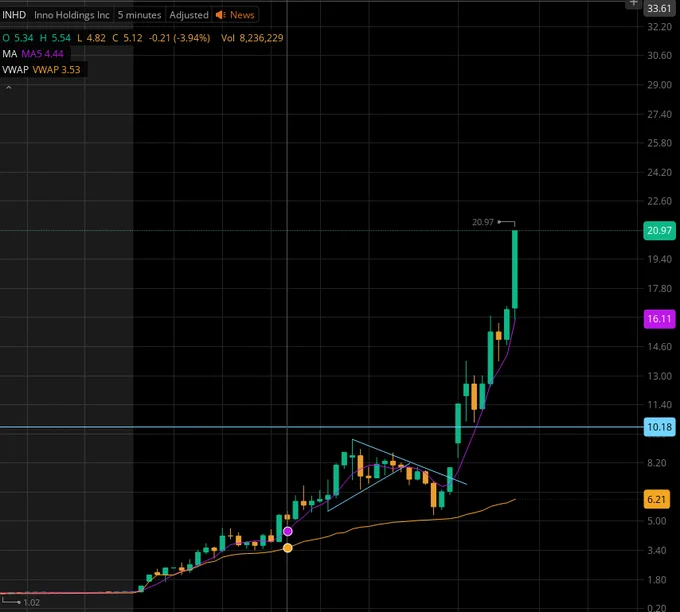Click the orange VWAP marker on the crosshair
Viewport: 680px width, 612px height.
pyautogui.click(x=287, y=548)
